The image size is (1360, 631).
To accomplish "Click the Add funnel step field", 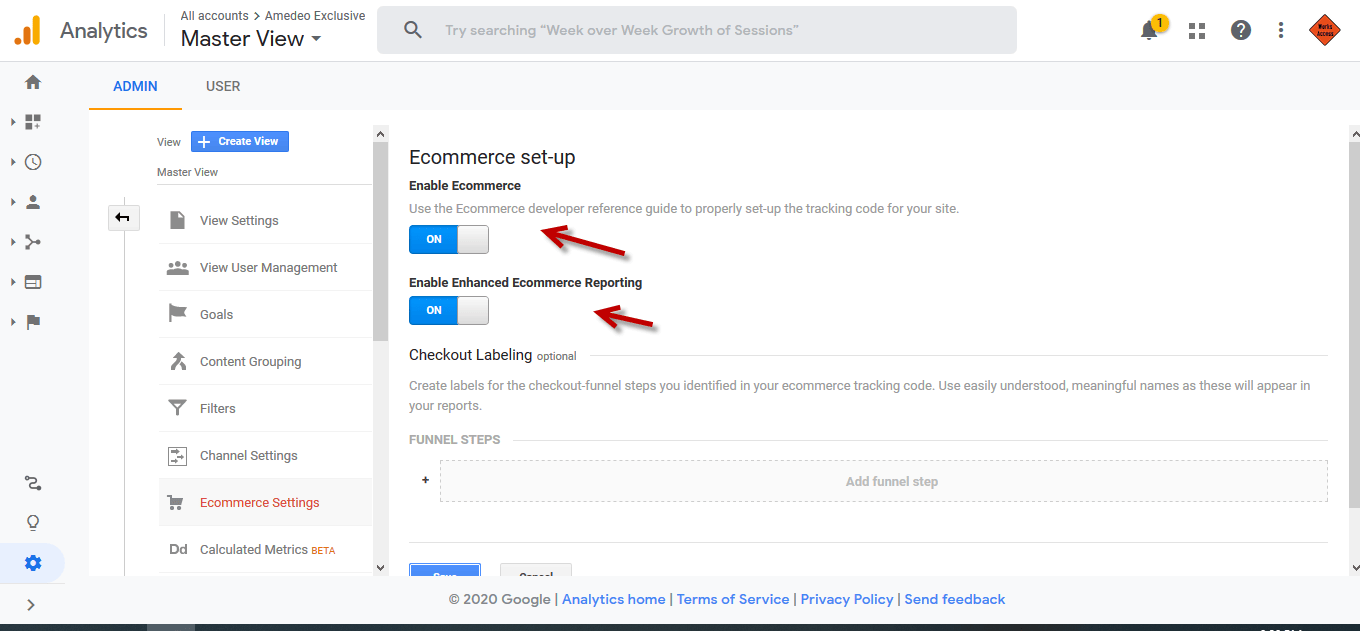I will click(x=891, y=481).
